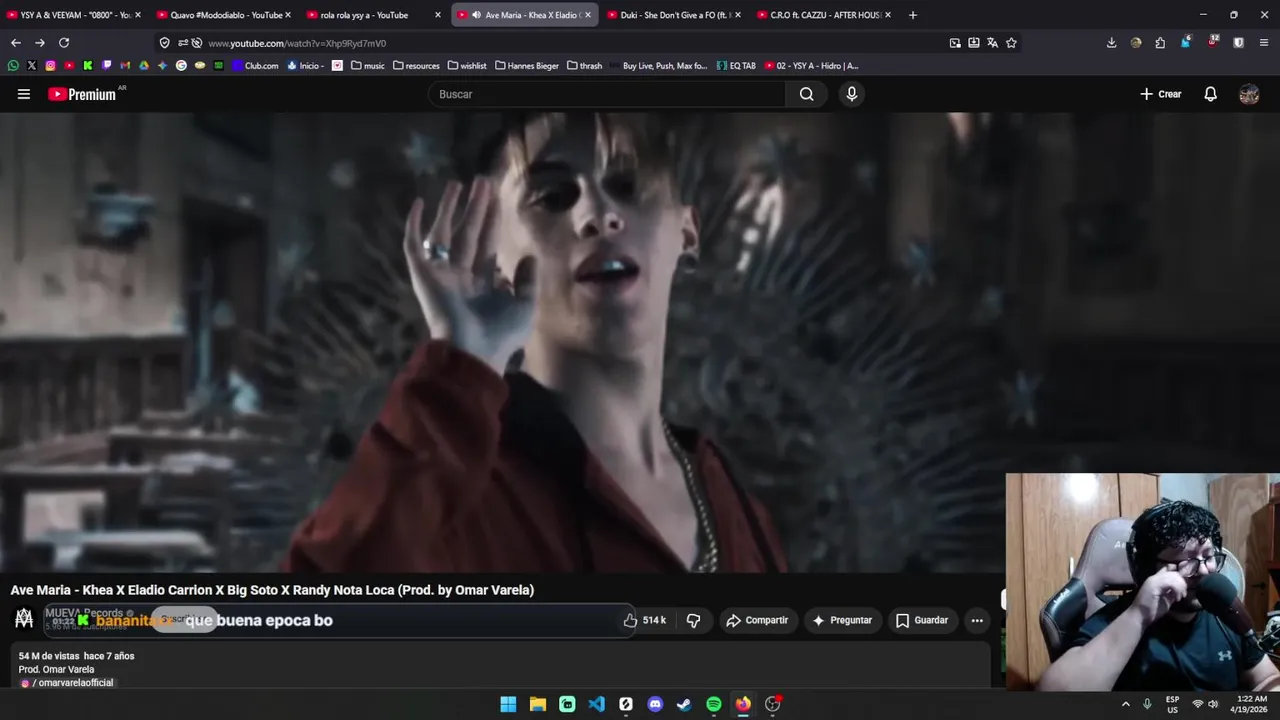Open the Instagram bookmark
Viewport: 1280px width, 720px height.
[50, 66]
